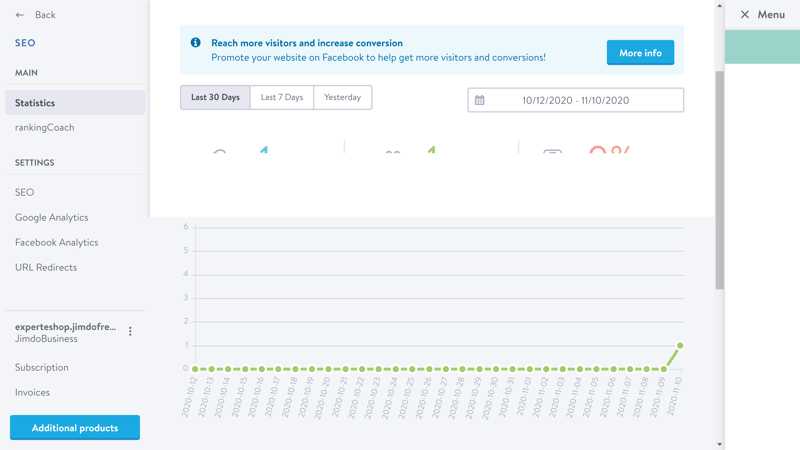Click the 'Reach more visitors and increase conversion' heading
800x450 pixels.
tap(307, 43)
